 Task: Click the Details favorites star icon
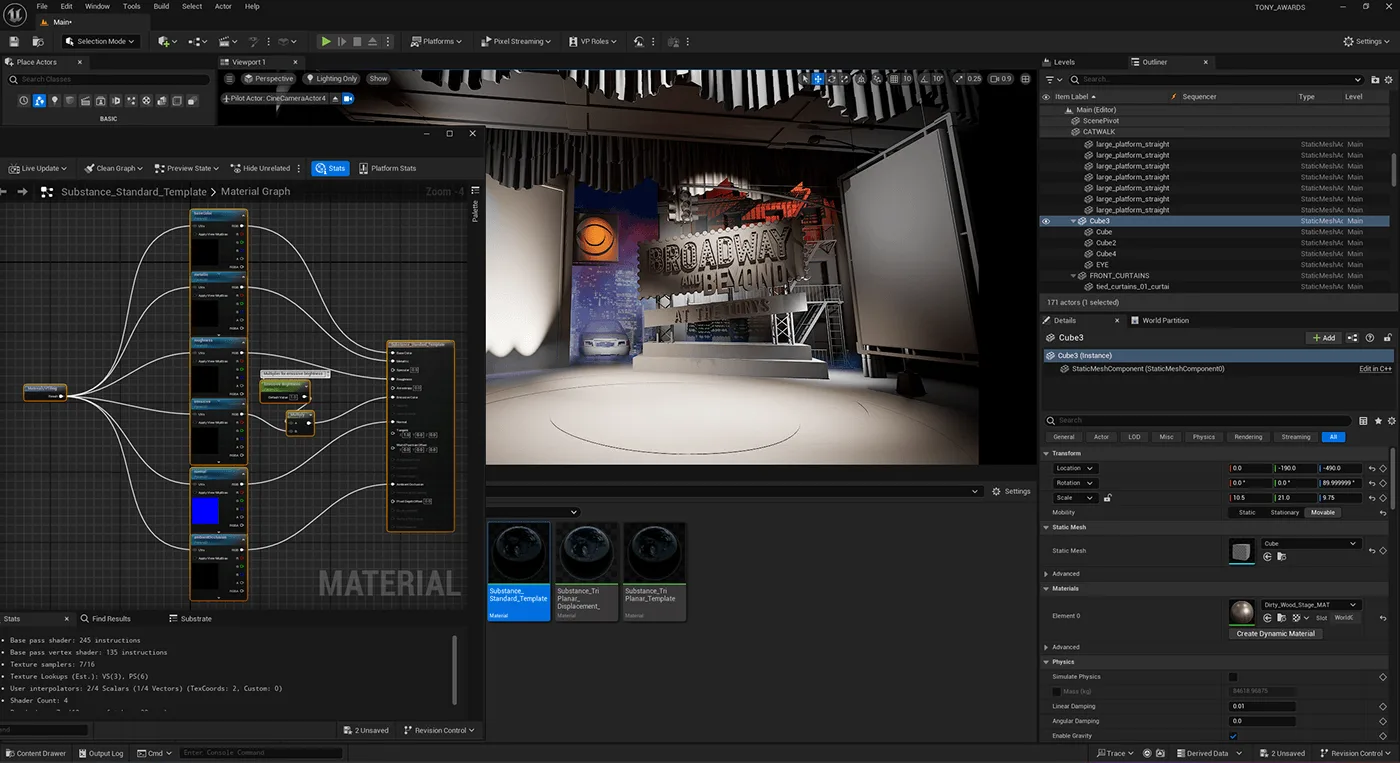pyautogui.click(x=1378, y=421)
